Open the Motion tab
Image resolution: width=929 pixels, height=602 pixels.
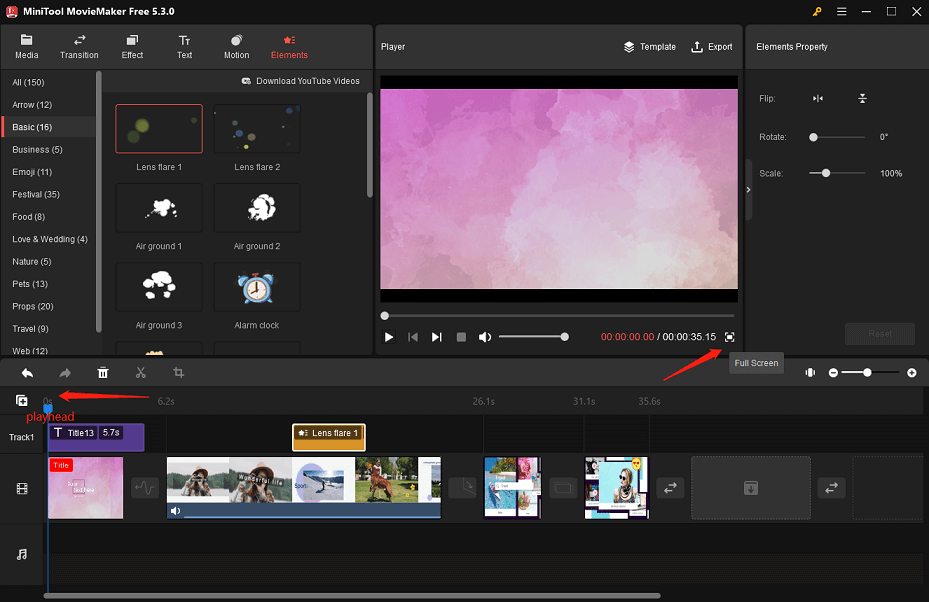236,47
